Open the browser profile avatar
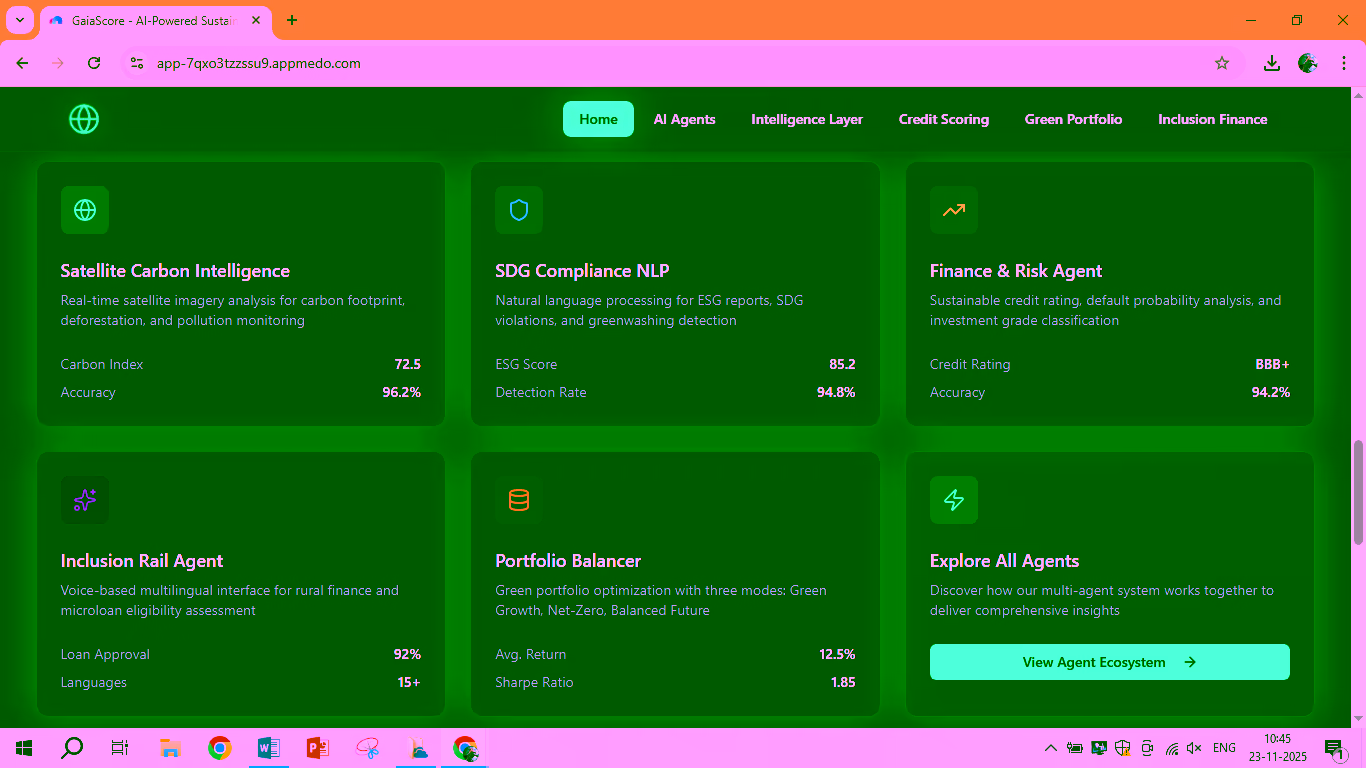The width and height of the screenshot is (1366, 768). click(x=1308, y=63)
